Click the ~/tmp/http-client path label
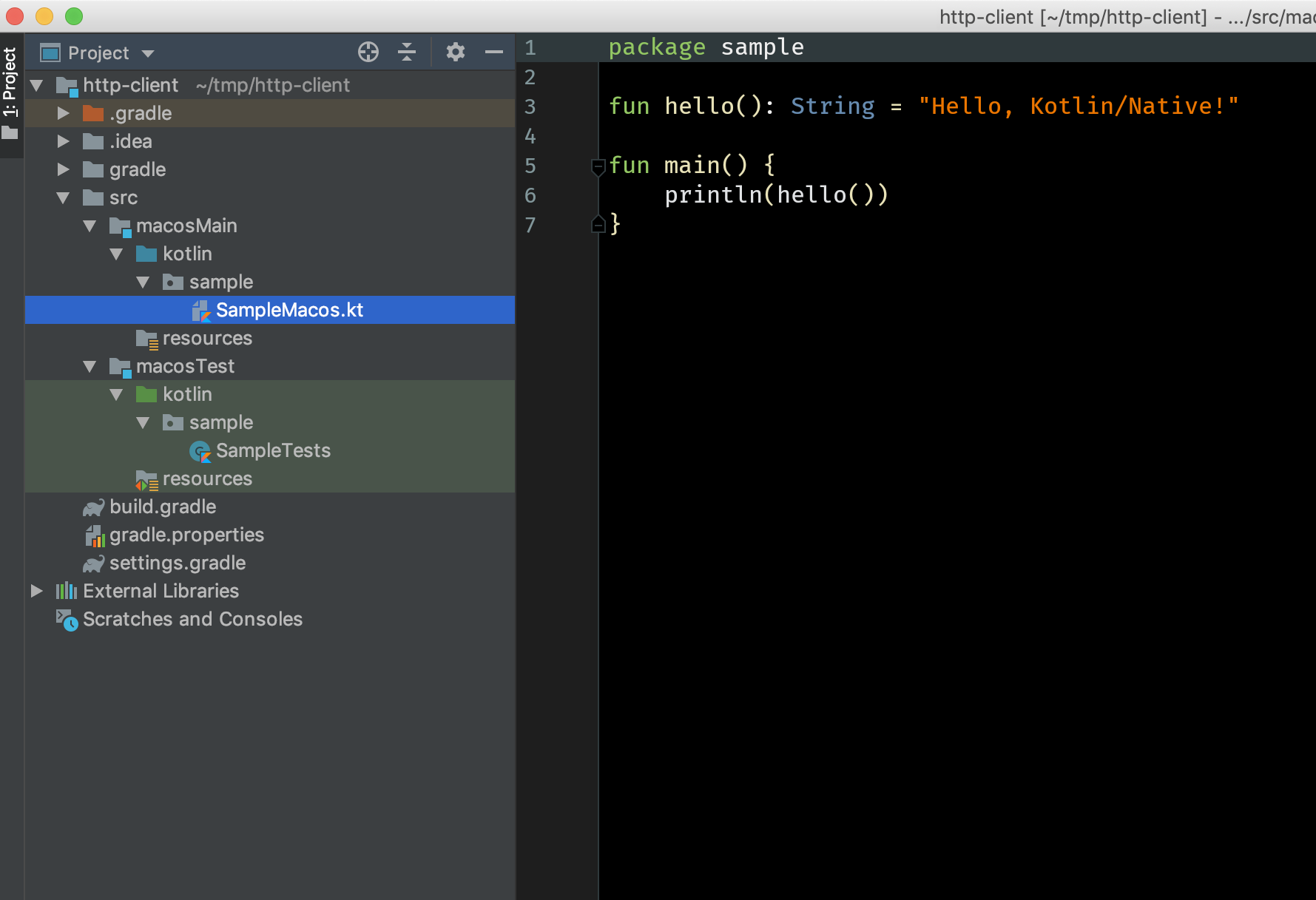This screenshot has height=900, width=1316. 273,85
